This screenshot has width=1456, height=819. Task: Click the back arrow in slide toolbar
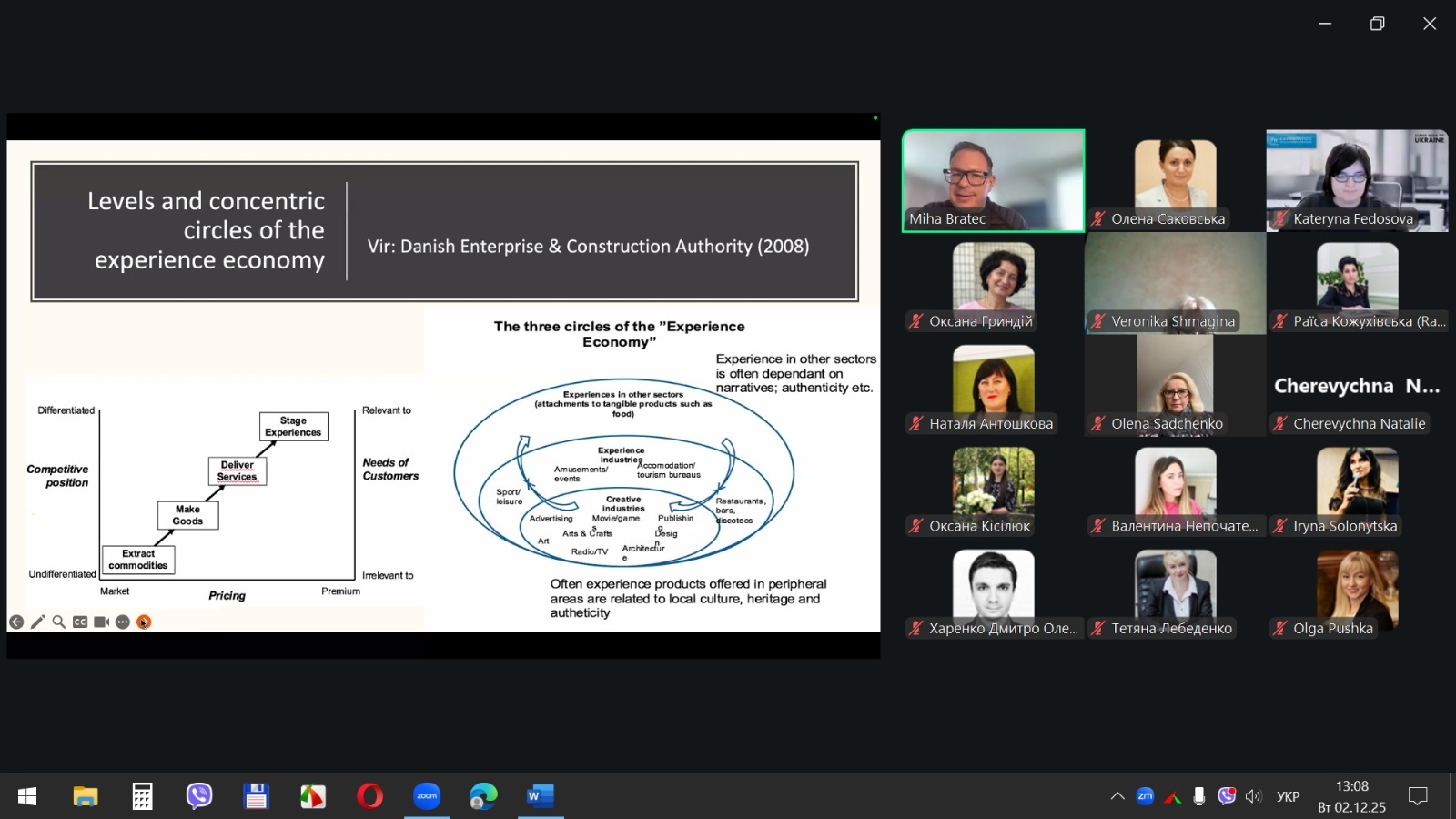[x=16, y=622]
